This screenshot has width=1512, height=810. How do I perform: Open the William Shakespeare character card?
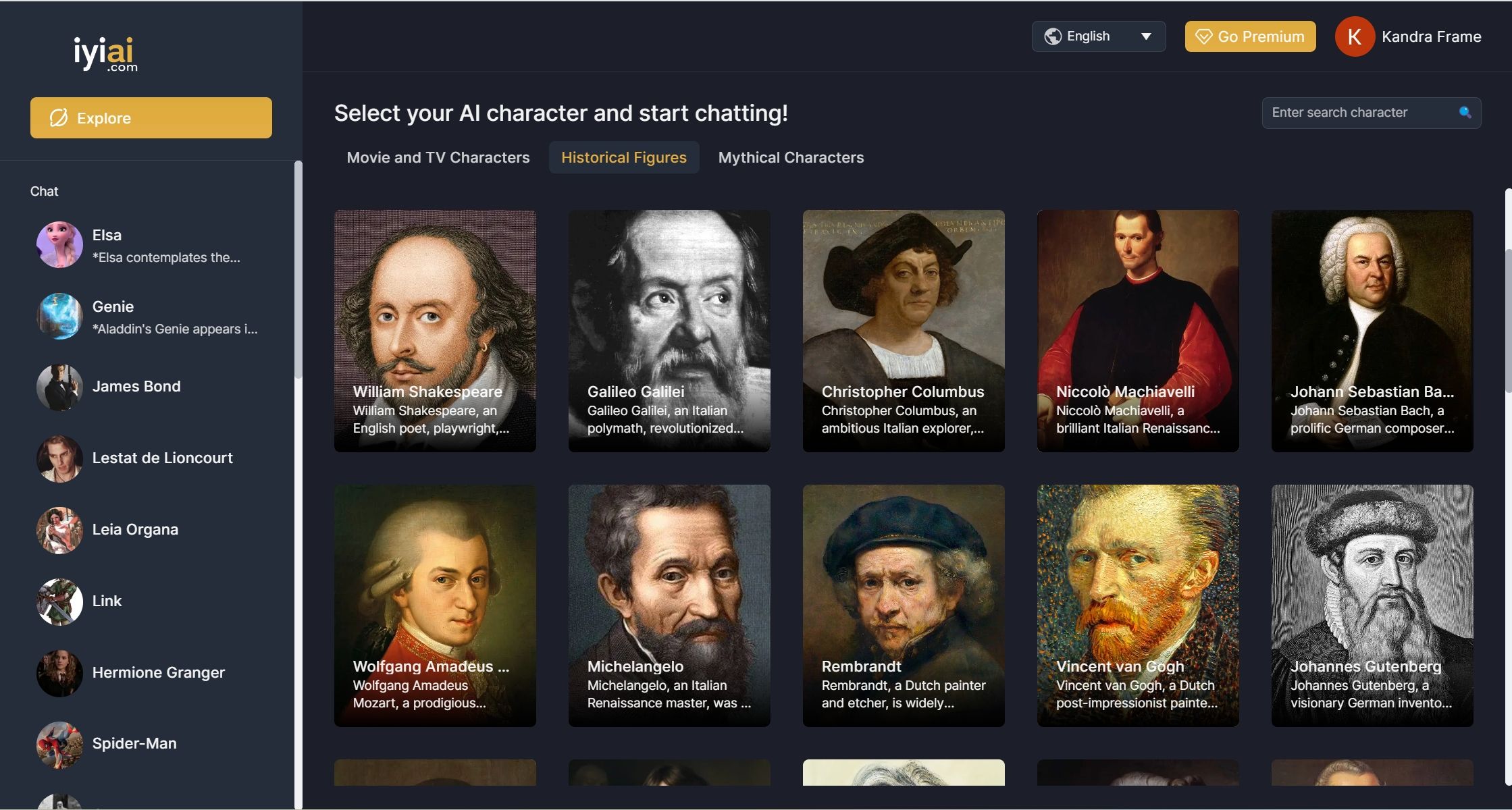[x=435, y=330]
